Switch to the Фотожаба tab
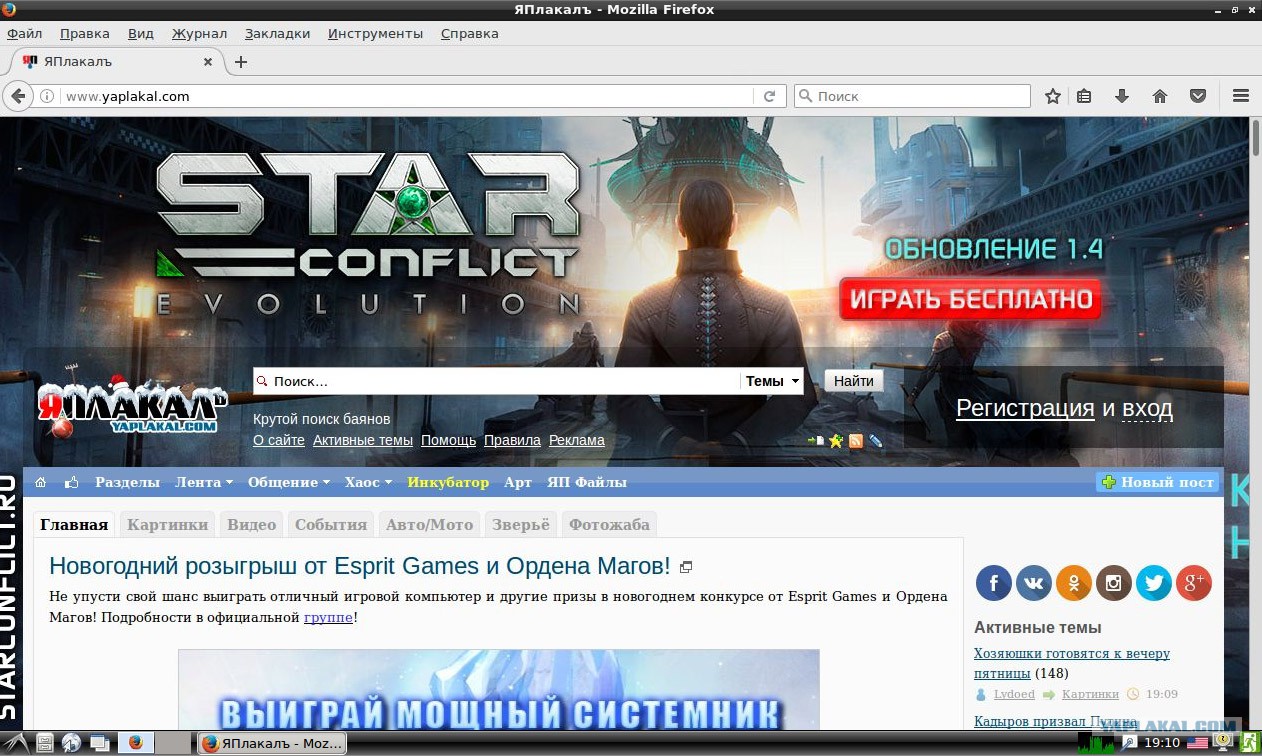The width and height of the screenshot is (1262, 756). tap(609, 524)
